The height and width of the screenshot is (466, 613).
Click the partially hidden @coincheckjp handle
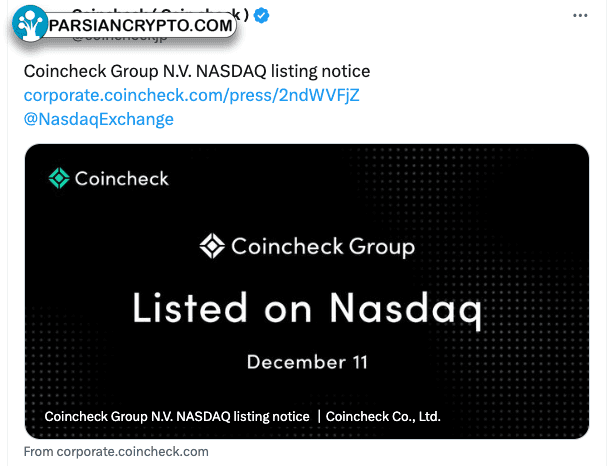click(x=120, y=38)
